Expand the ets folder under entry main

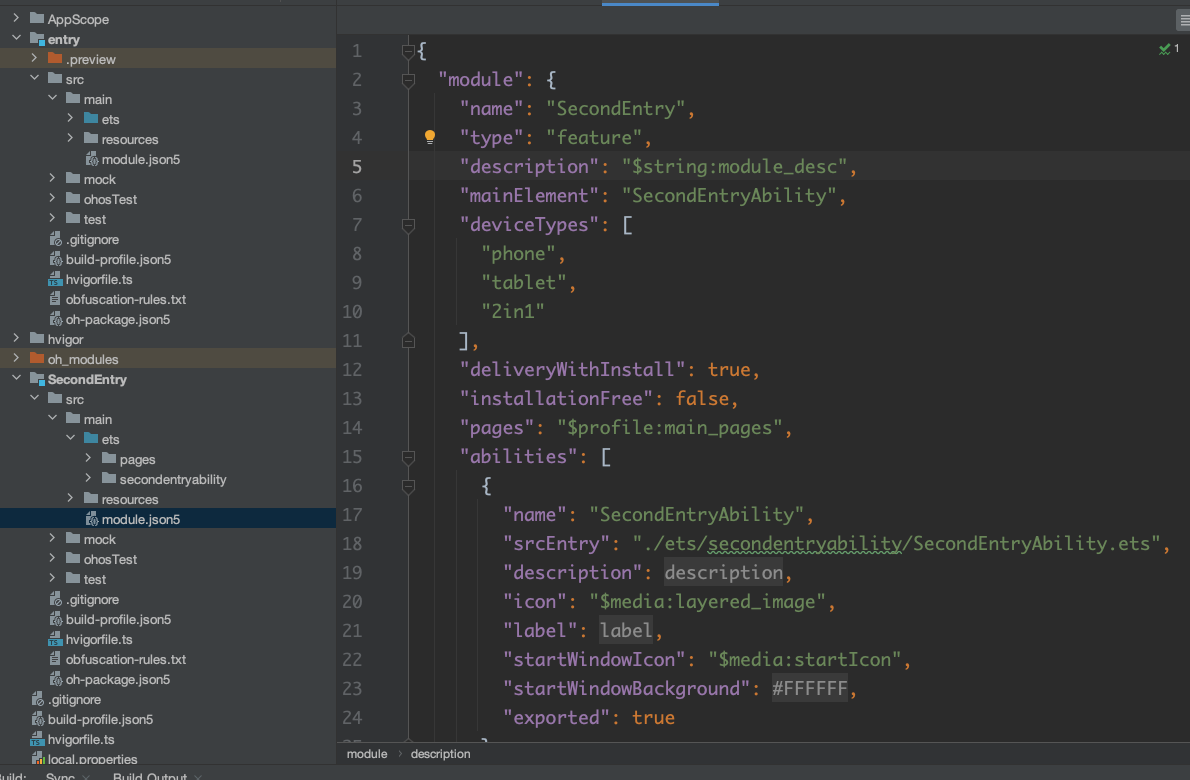pos(70,118)
